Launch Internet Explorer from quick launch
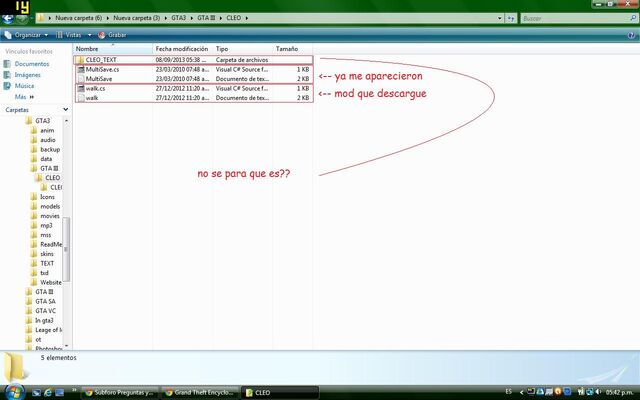640x400 pixels. point(48,393)
